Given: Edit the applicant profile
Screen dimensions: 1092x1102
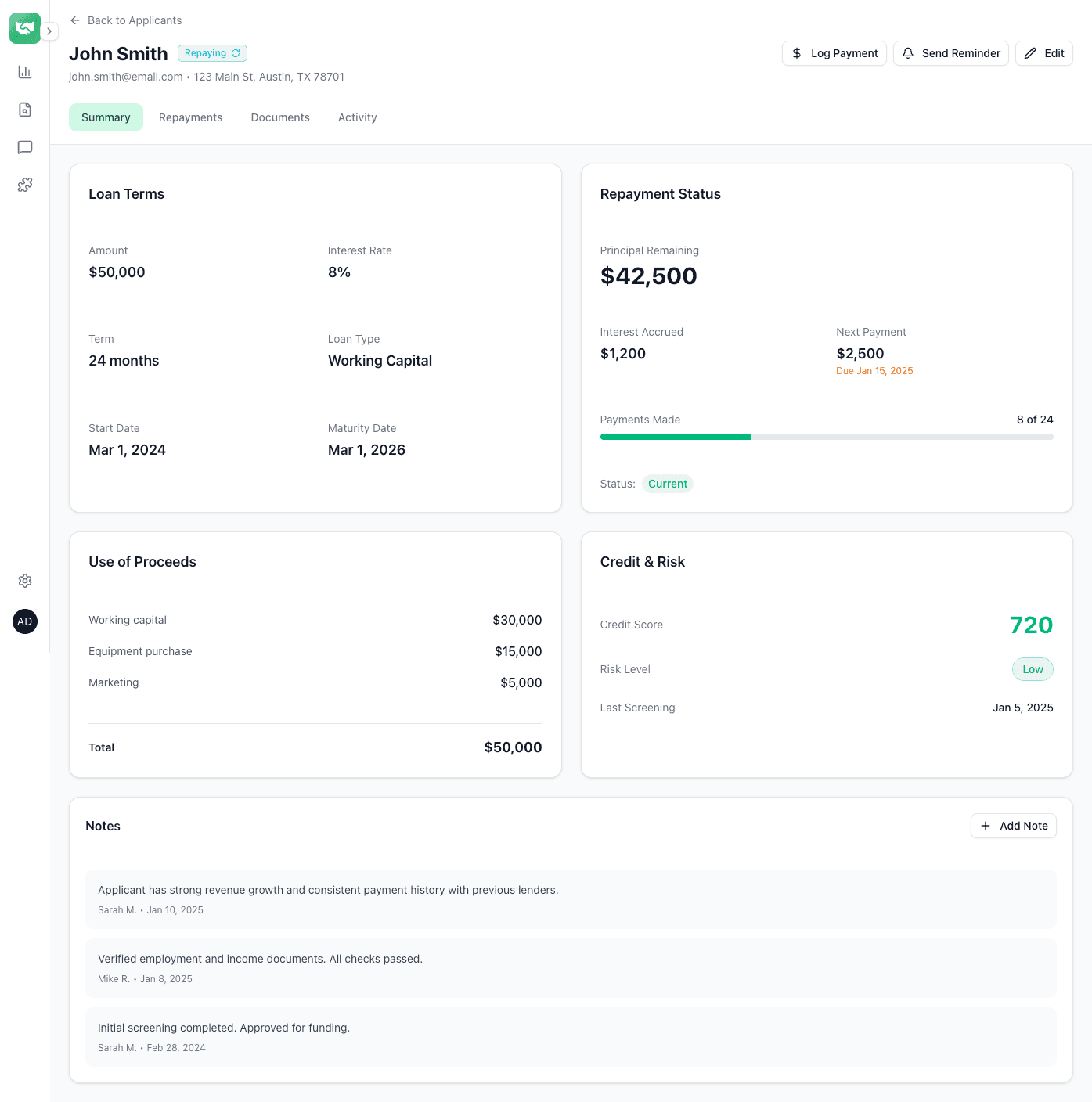Looking at the screenshot, I should (1044, 53).
